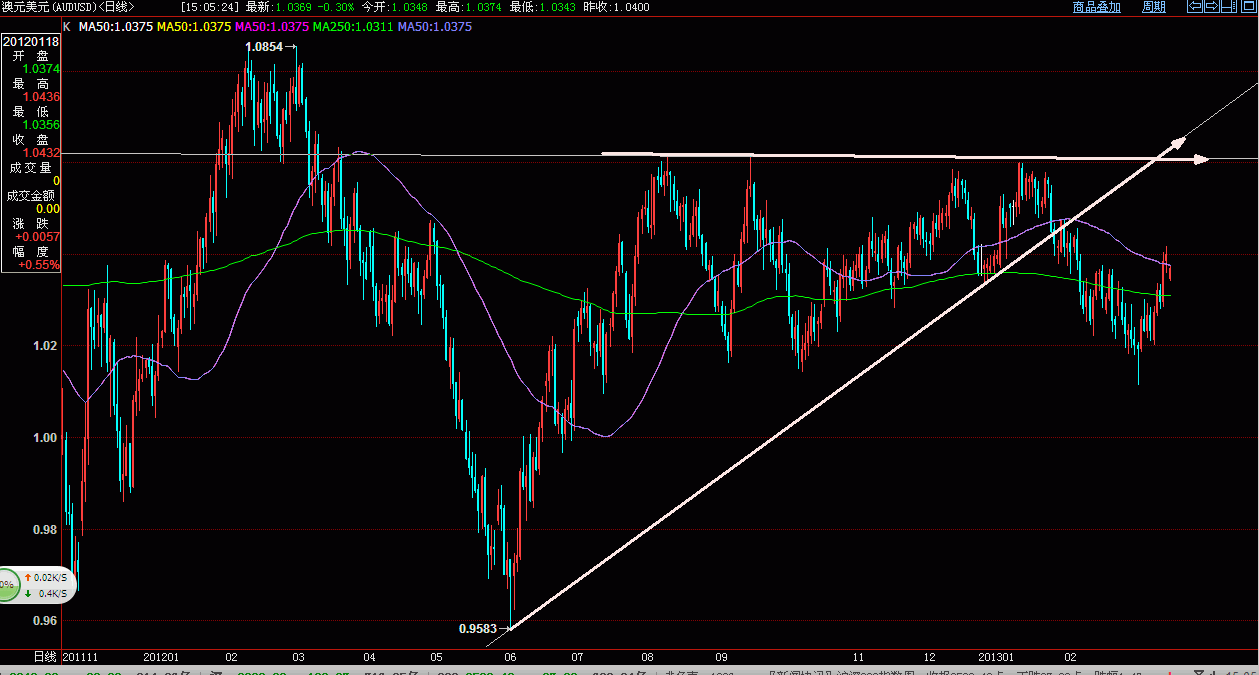Screen dimensions: 1259x675
Task: Click the back arrow icon at top right
Action: (1195, 6)
